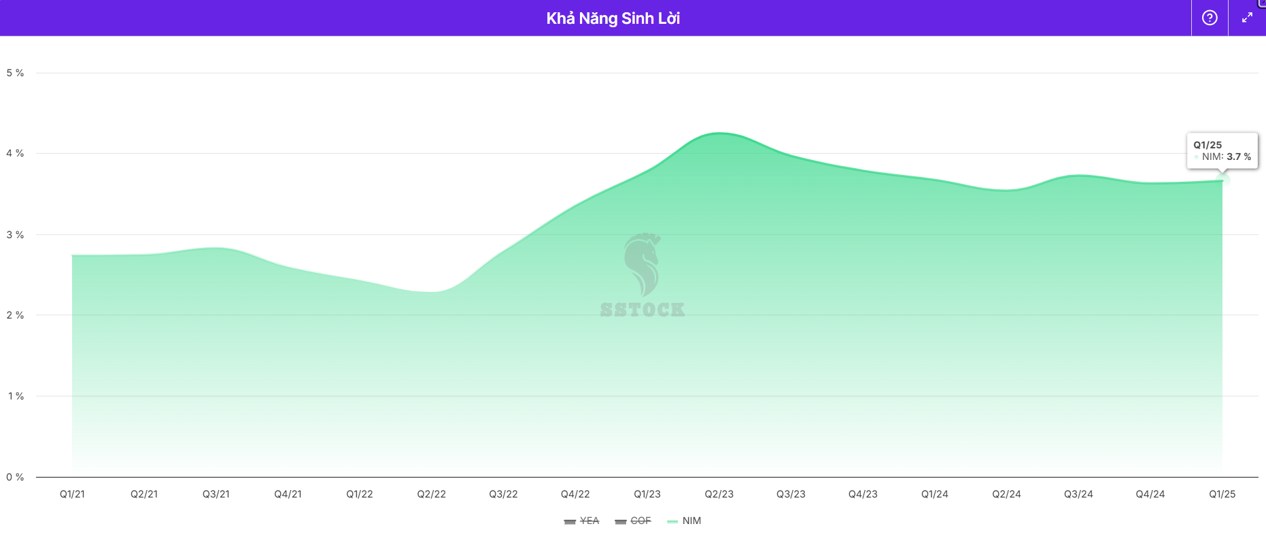1266x539 pixels.
Task: Select the Q1/25 x-axis label
Action: 1222,494
